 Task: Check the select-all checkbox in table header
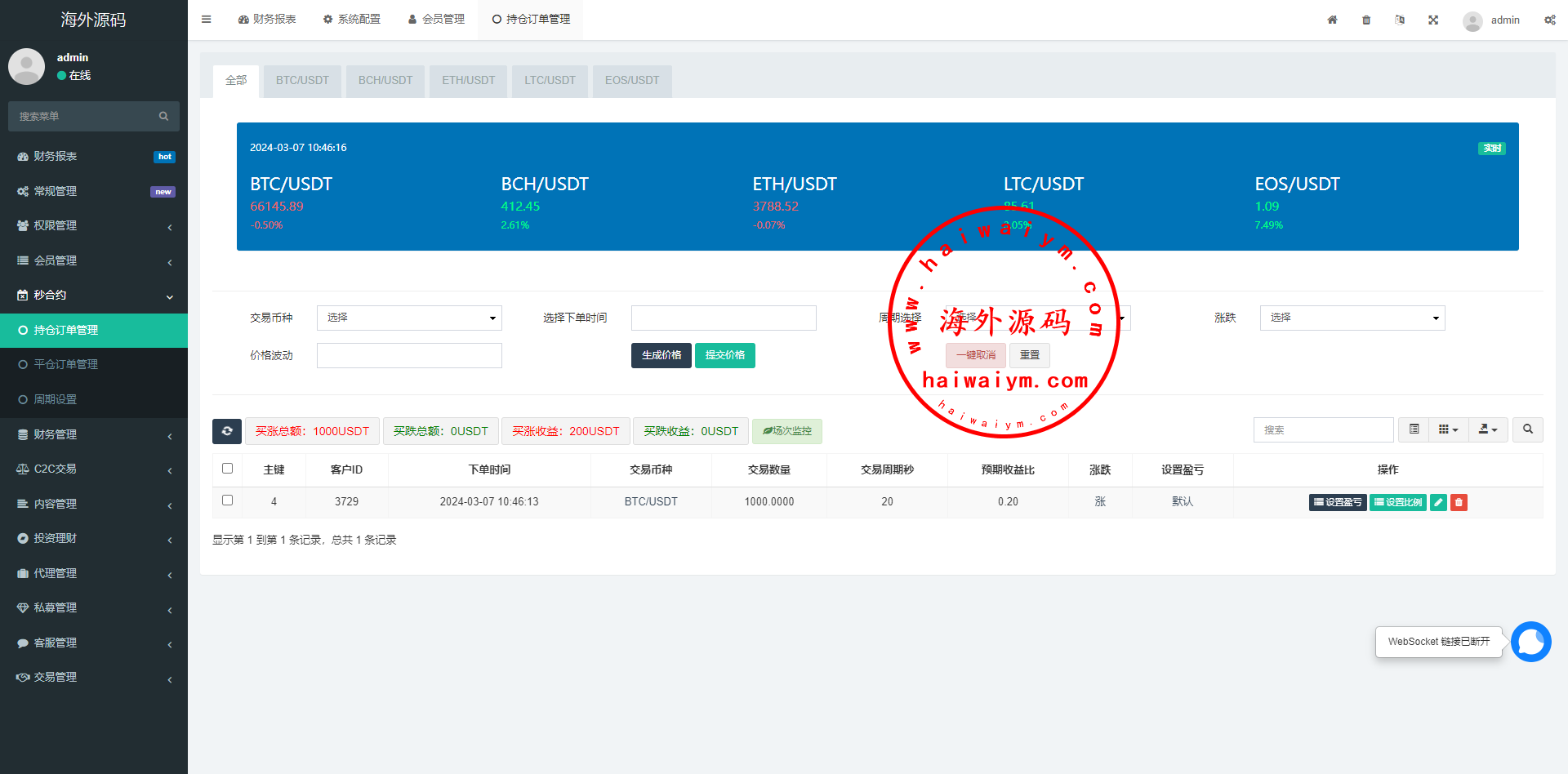point(228,469)
